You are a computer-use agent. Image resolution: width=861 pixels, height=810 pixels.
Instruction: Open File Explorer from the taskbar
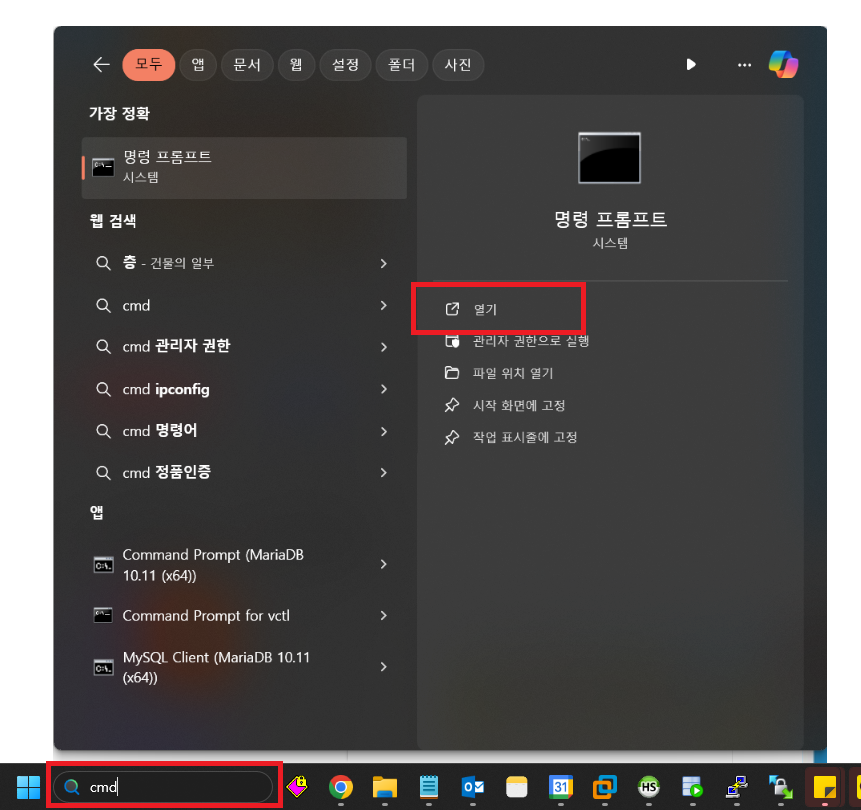pyautogui.click(x=384, y=787)
